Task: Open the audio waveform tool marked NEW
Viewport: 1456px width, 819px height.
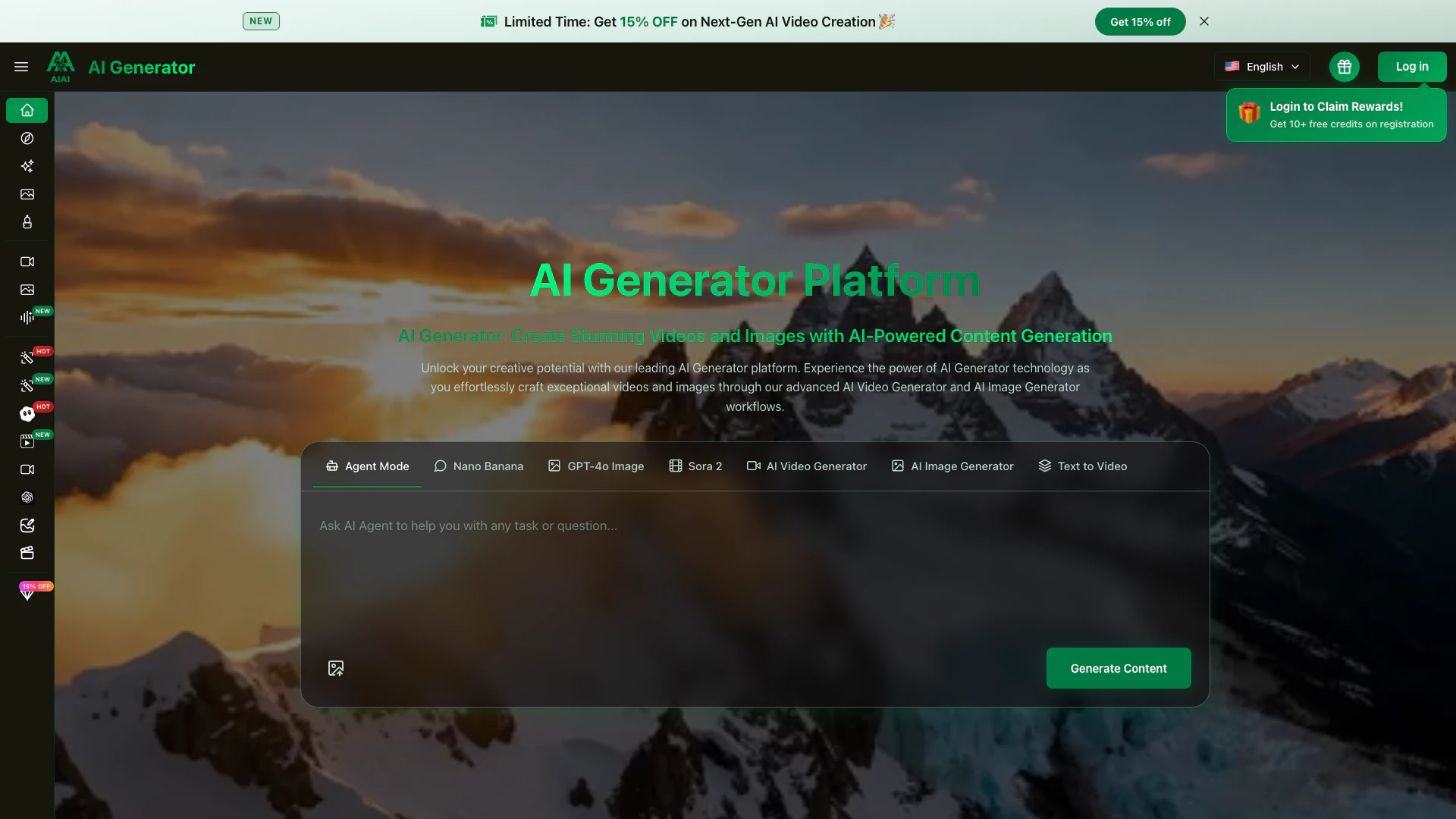Action: tap(27, 318)
